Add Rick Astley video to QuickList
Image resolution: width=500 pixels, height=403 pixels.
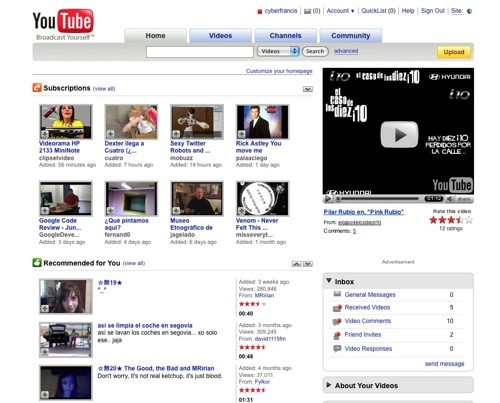point(242,134)
